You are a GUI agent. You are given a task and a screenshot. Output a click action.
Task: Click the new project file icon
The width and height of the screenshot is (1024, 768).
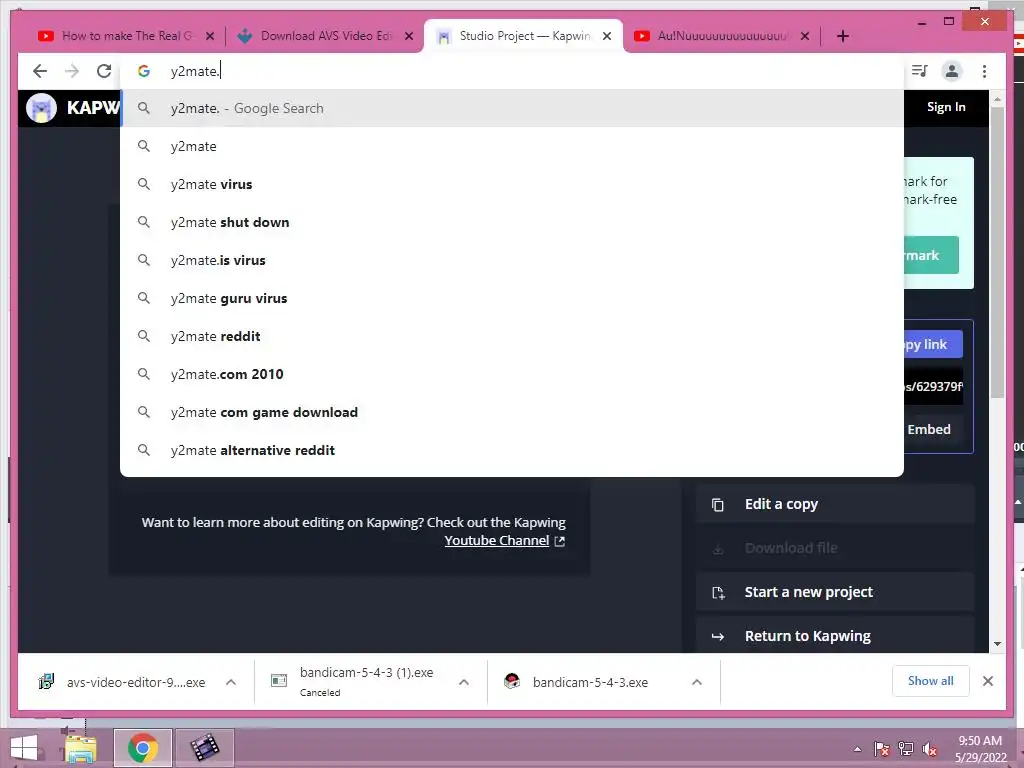coord(718,592)
